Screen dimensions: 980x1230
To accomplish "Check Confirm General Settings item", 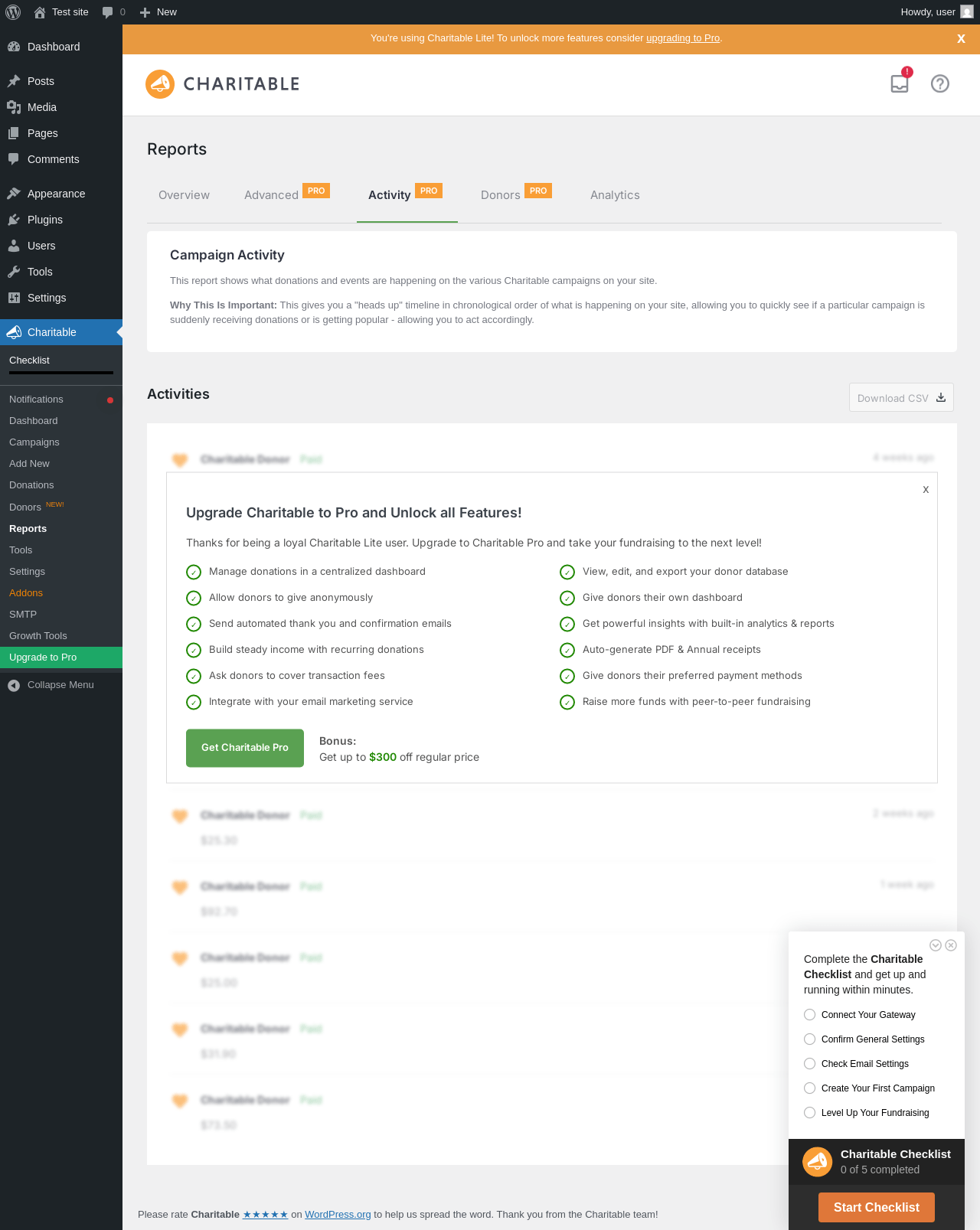I will [809, 1039].
